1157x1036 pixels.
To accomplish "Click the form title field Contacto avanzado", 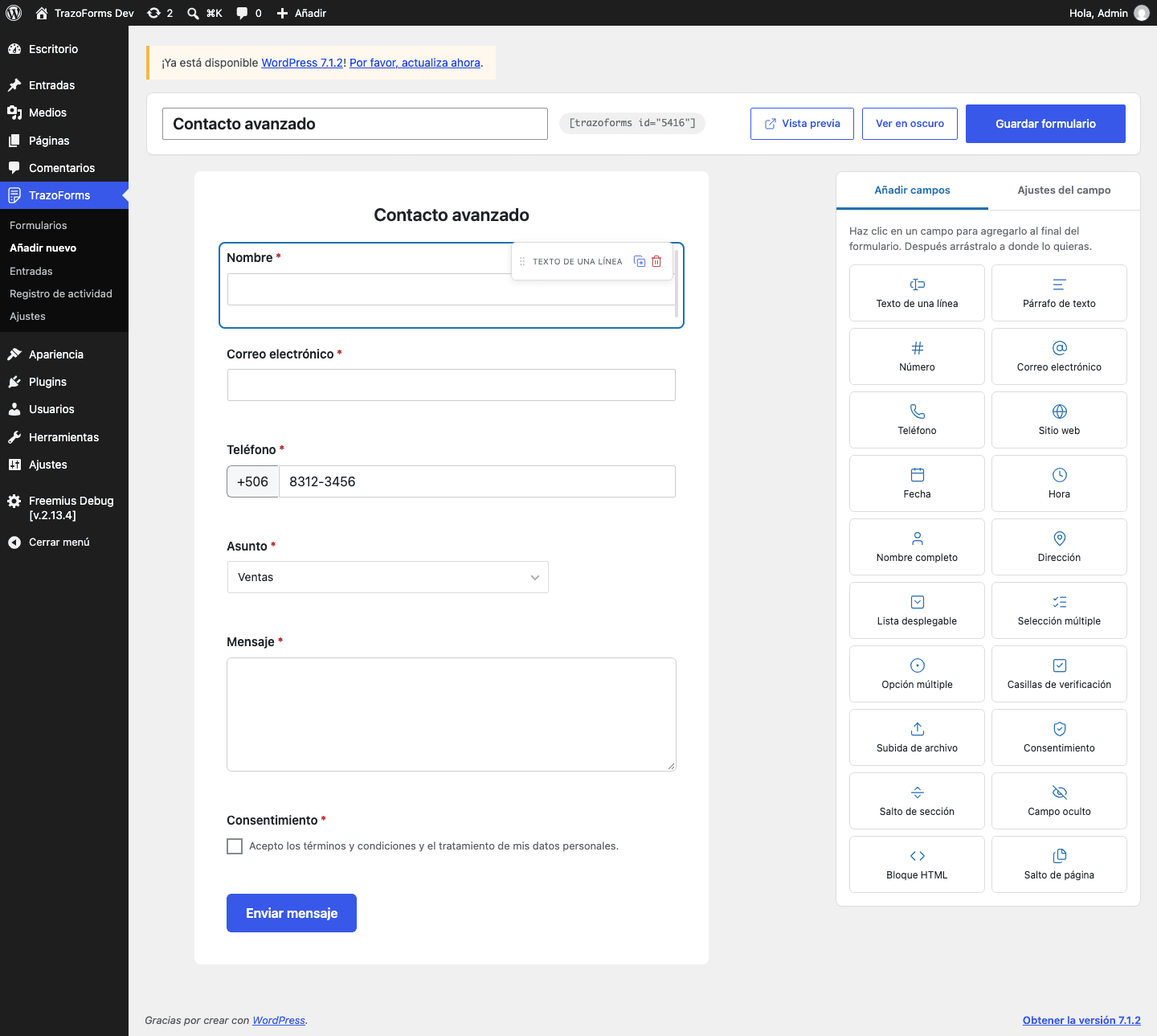I will coord(355,124).
